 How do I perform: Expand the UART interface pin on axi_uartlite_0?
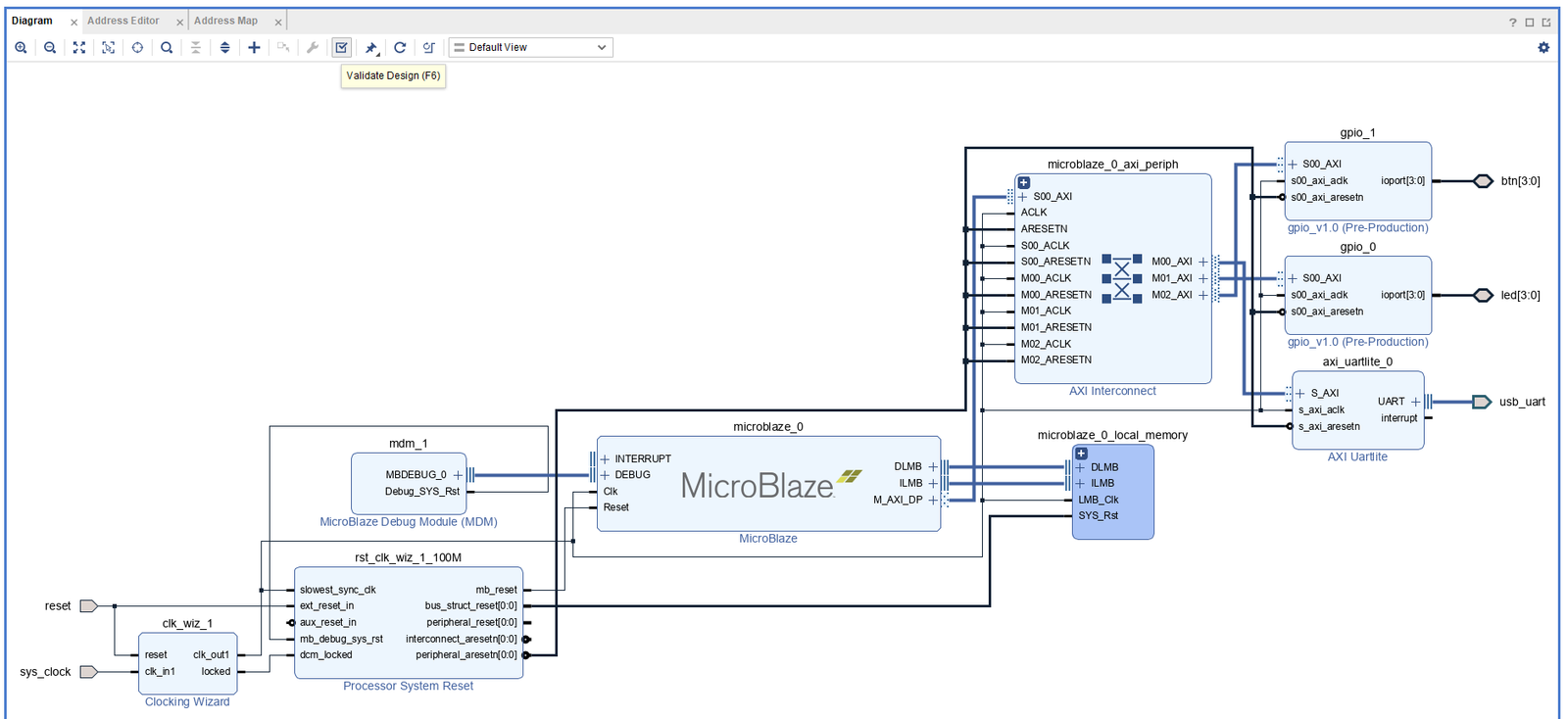tap(1415, 402)
